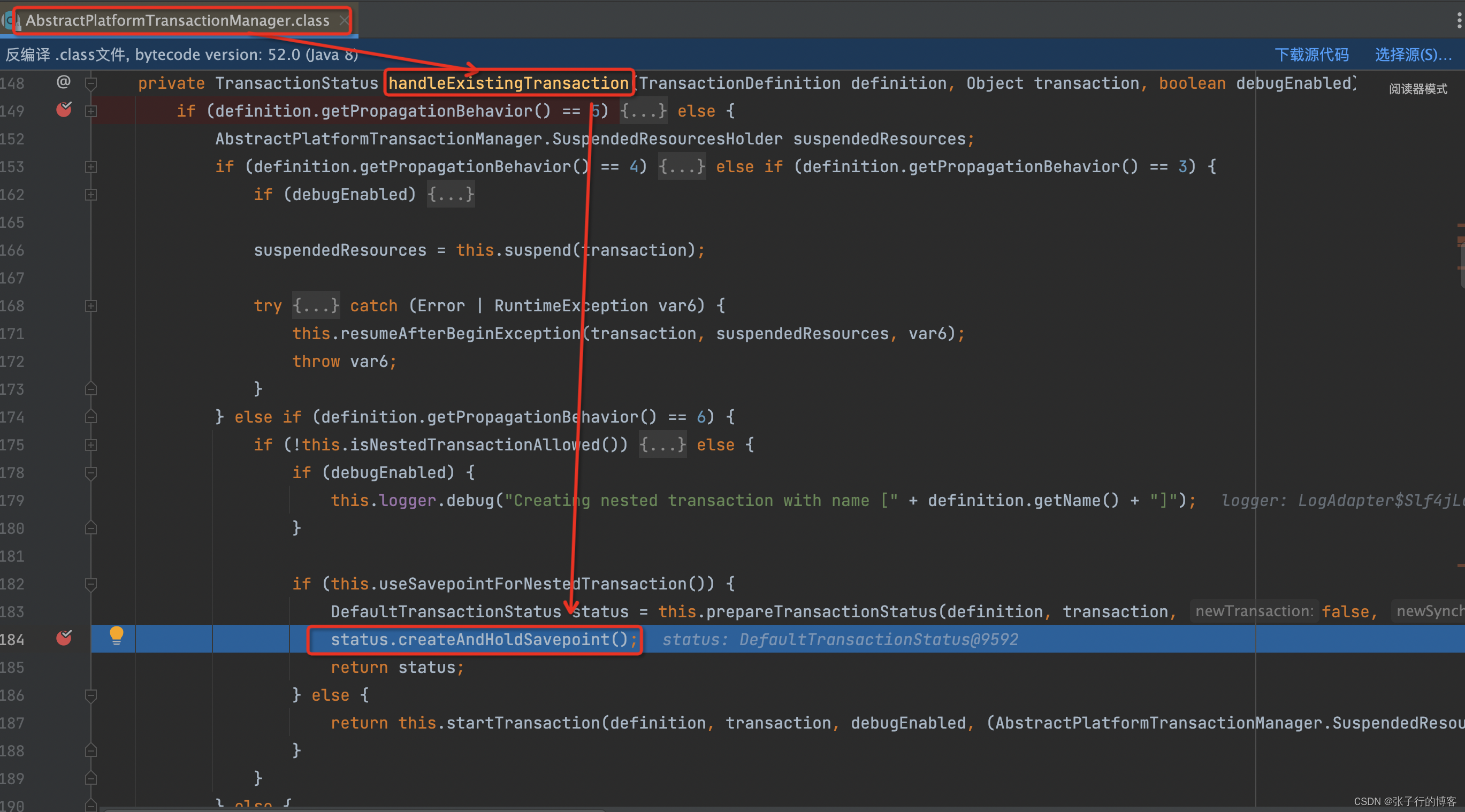Expand the folded block at line 153
Screen dimensions: 1465x812
[90, 167]
